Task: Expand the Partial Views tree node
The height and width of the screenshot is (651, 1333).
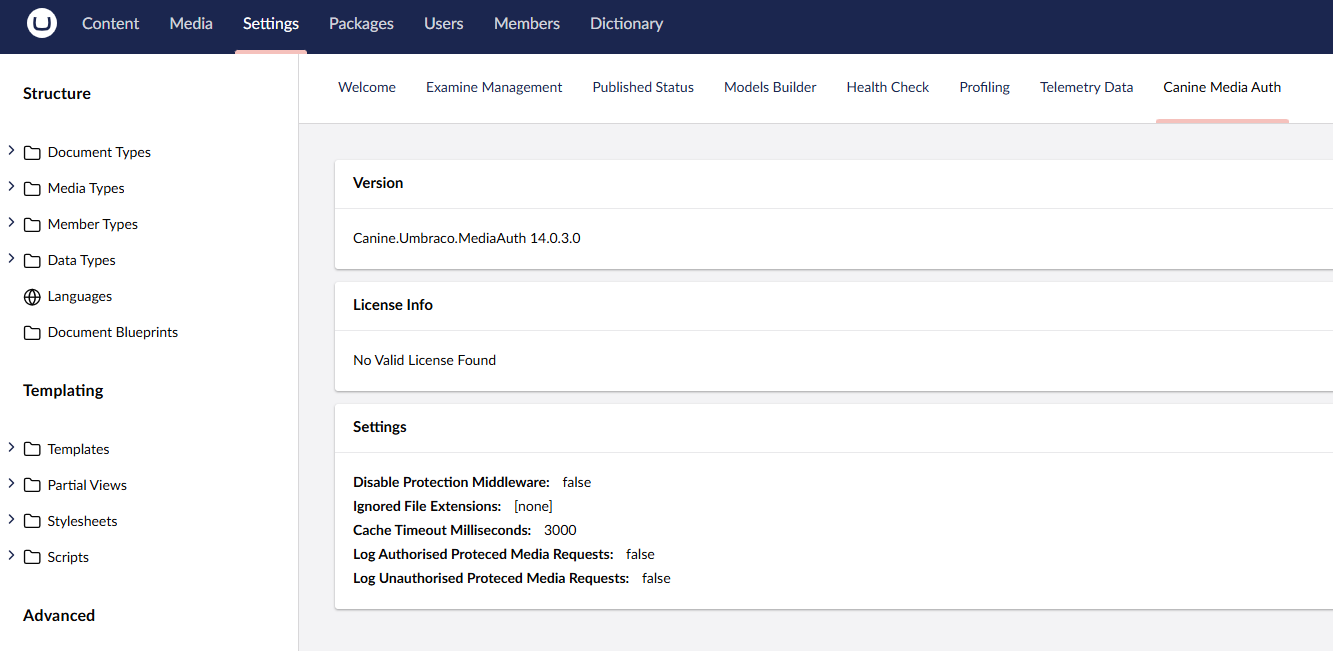Action: [x=11, y=484]
